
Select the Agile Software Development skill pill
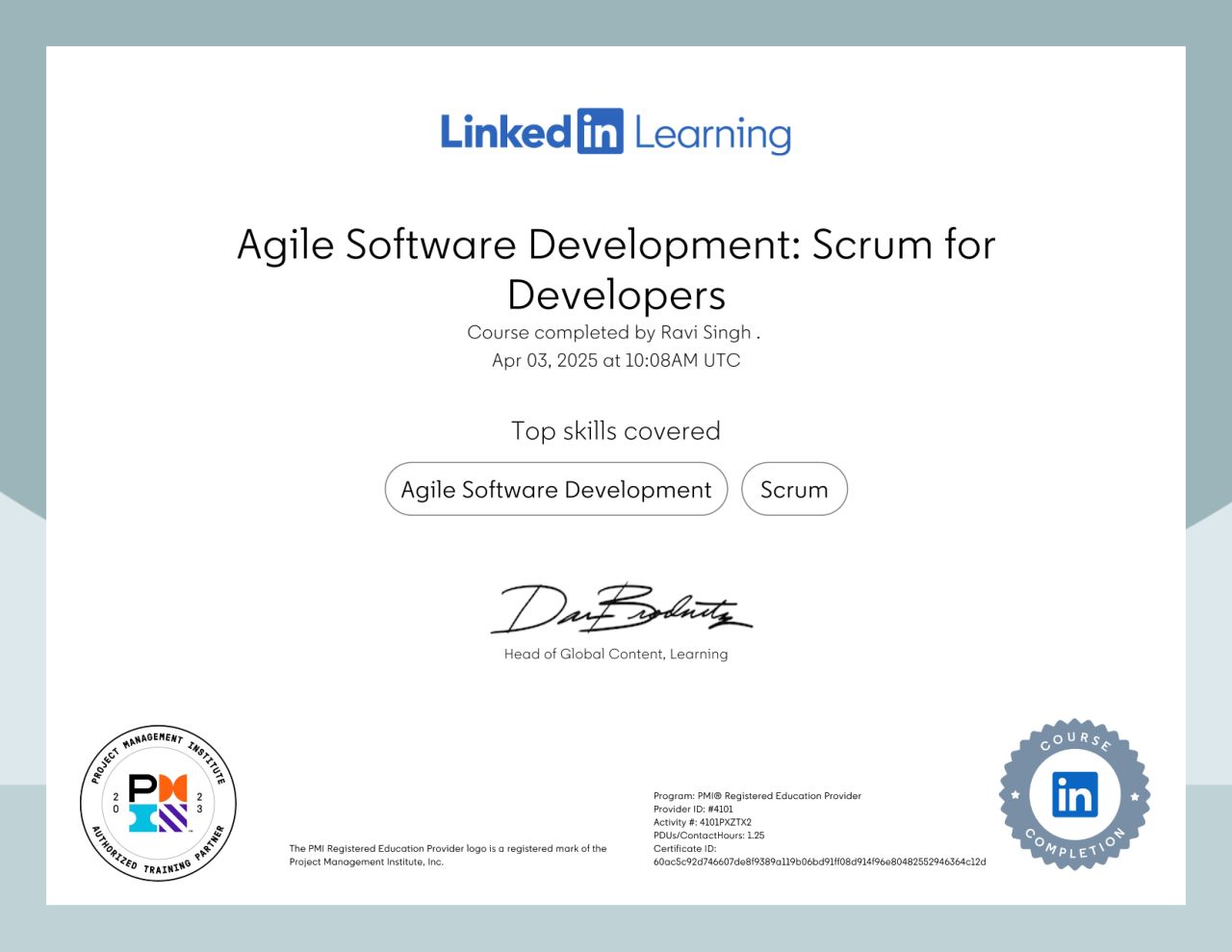tap(556, 489)
